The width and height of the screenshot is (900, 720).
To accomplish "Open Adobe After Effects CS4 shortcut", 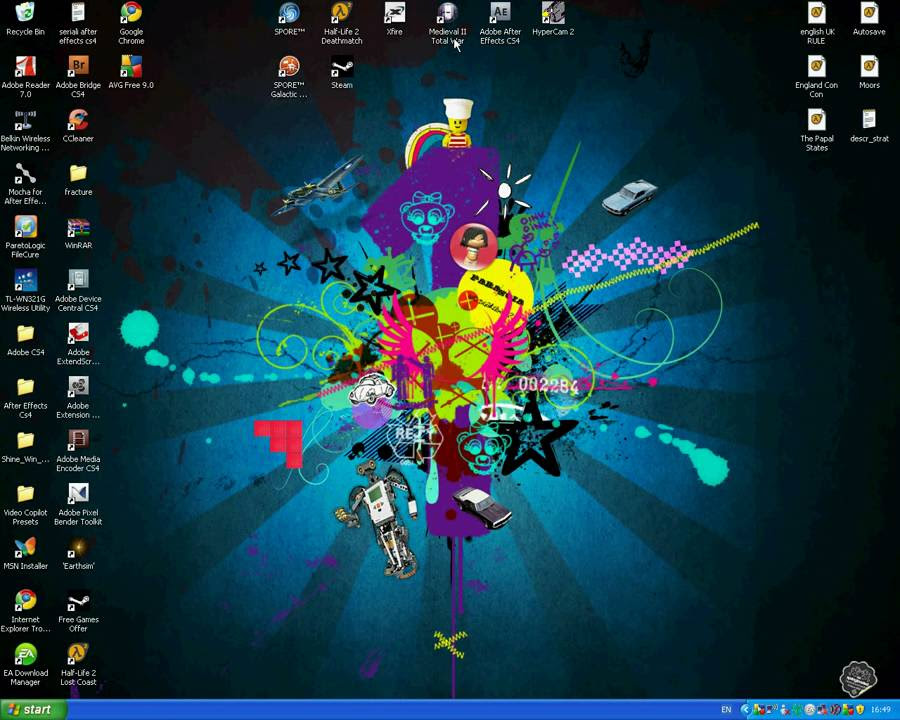I will coord(500,13).
